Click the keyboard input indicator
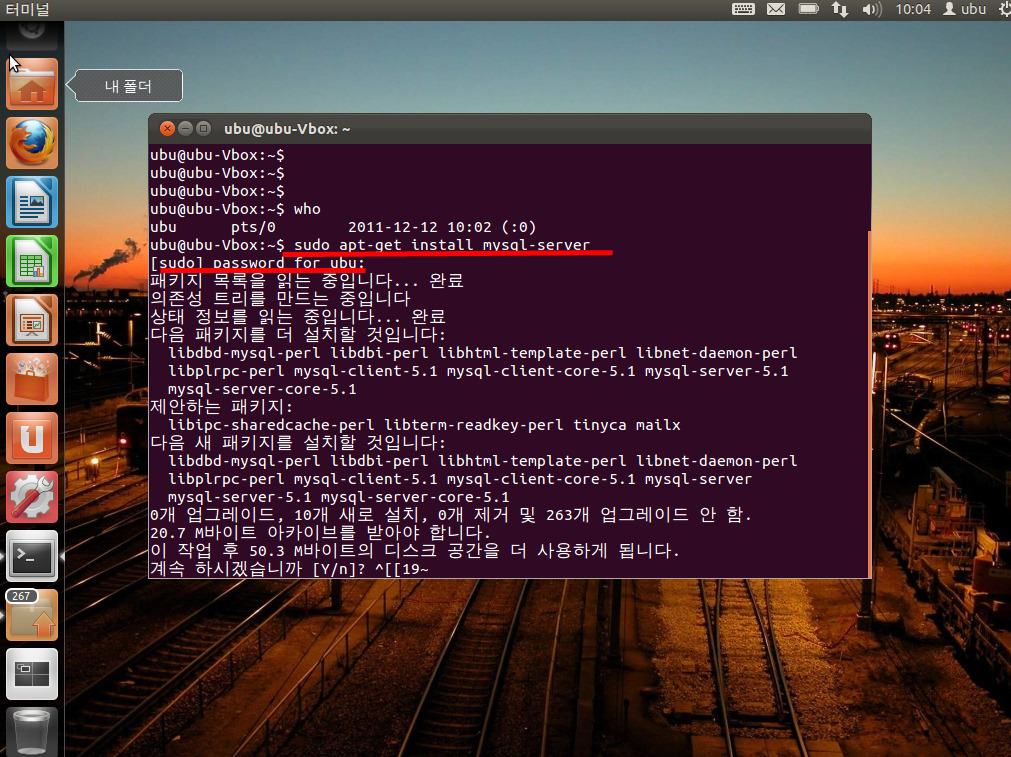1011x757 pixels. click(743, 10)
